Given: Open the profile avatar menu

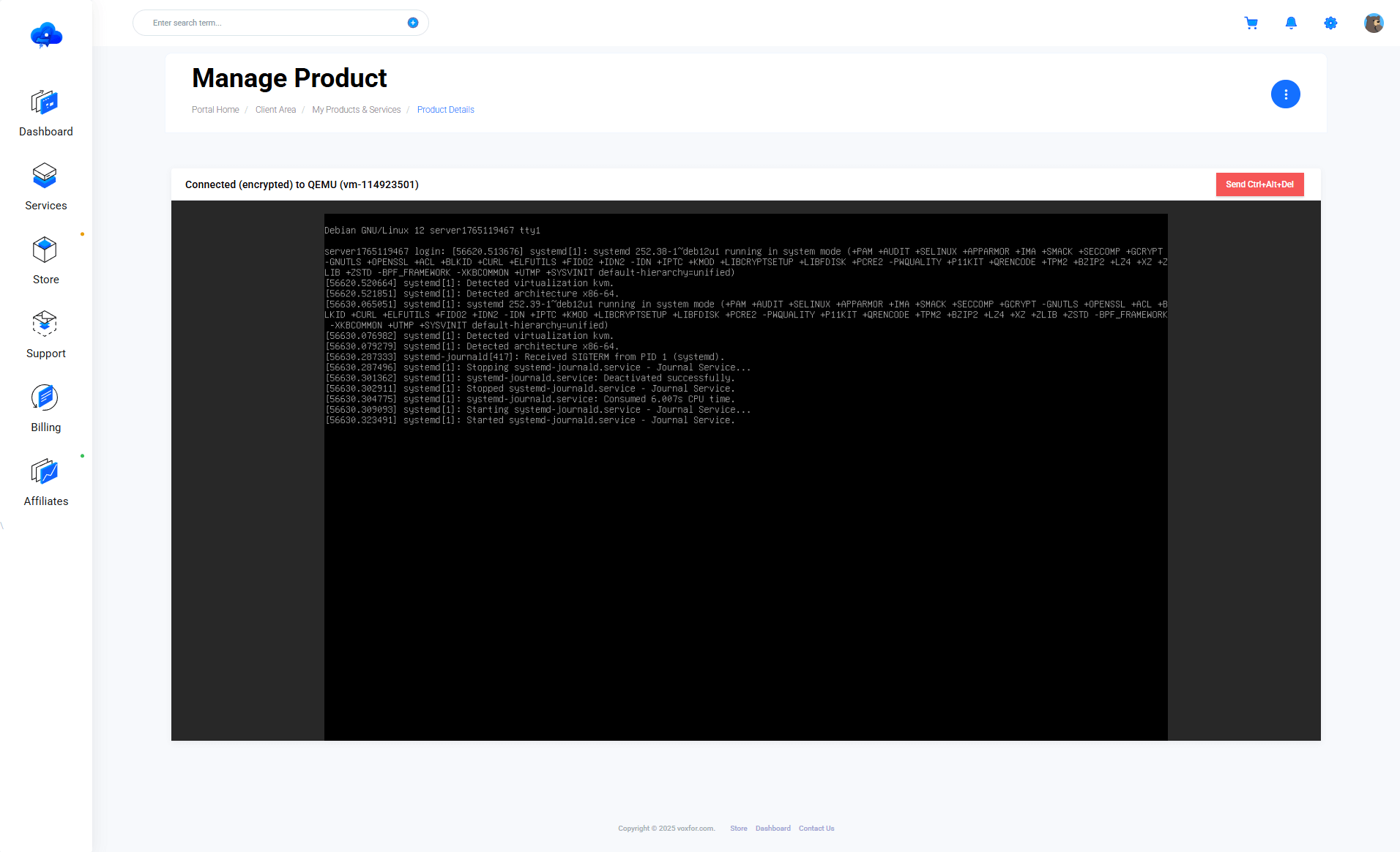Looking at the screenshot, I should (1374, 23).
